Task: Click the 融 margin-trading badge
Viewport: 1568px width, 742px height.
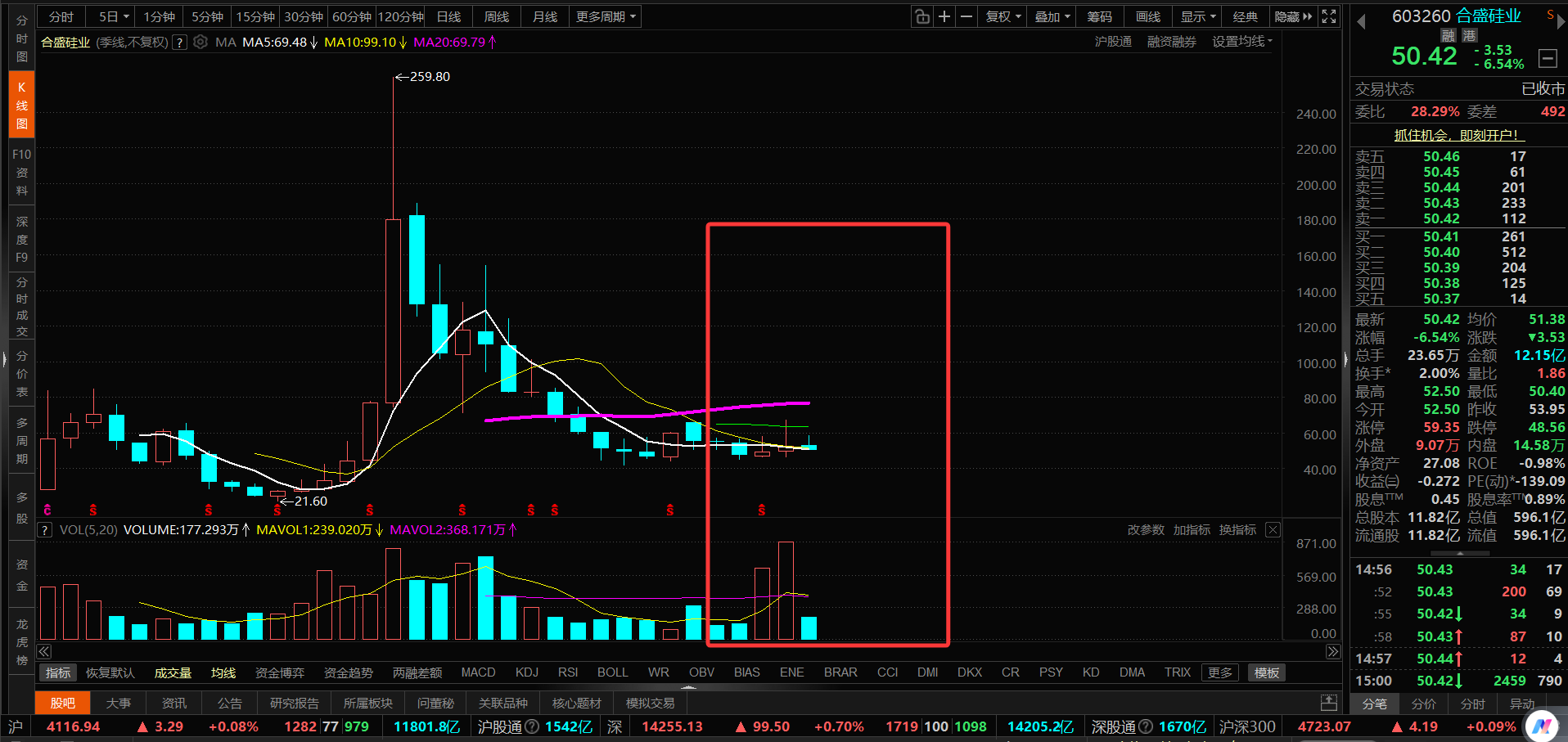Action: pyautogui.click(x=1449, y=35)
